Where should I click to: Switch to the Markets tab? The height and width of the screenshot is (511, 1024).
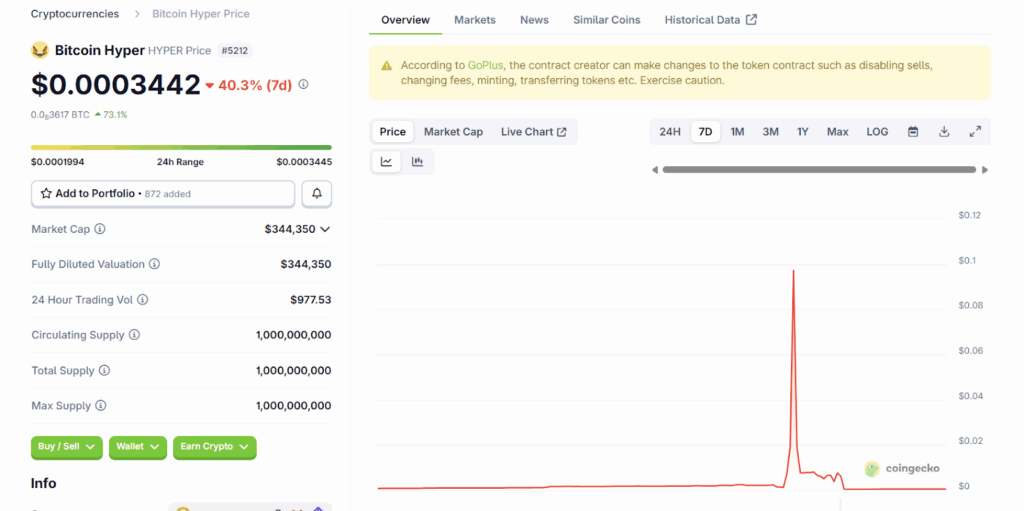(474, 20)
